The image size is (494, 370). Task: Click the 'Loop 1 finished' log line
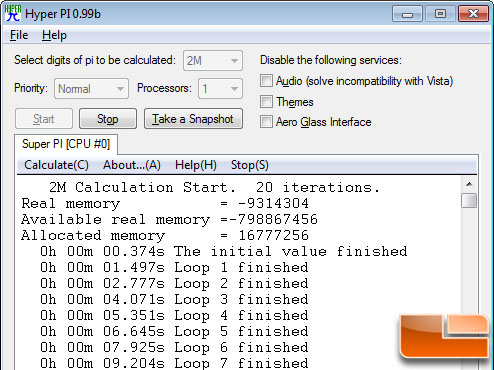(174, 268)
